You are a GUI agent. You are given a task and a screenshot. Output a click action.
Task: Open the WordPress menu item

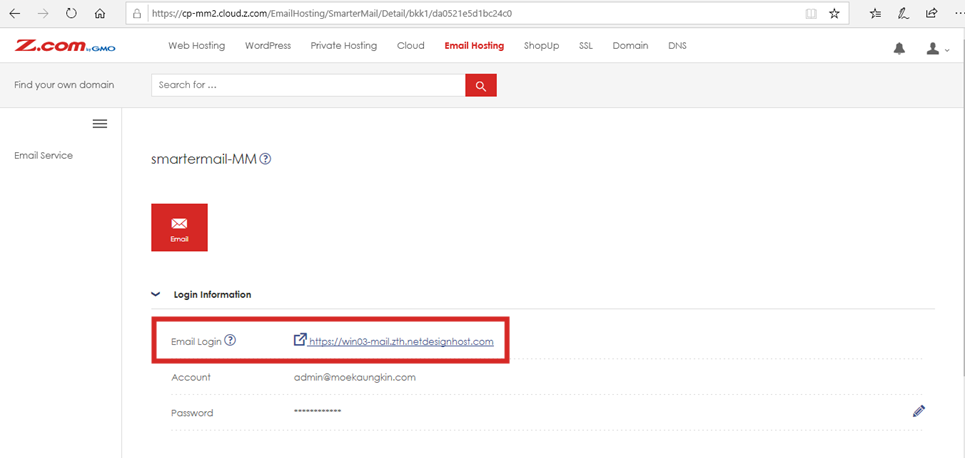(x=268, y=46)
